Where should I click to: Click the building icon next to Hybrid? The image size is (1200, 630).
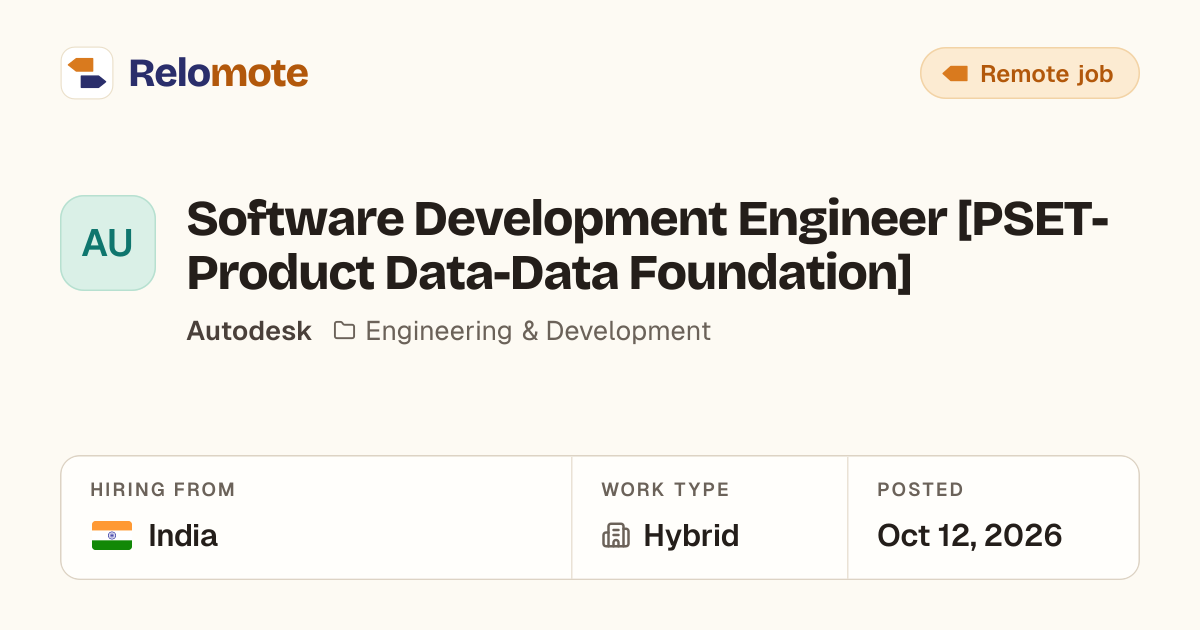click(616, 536)
